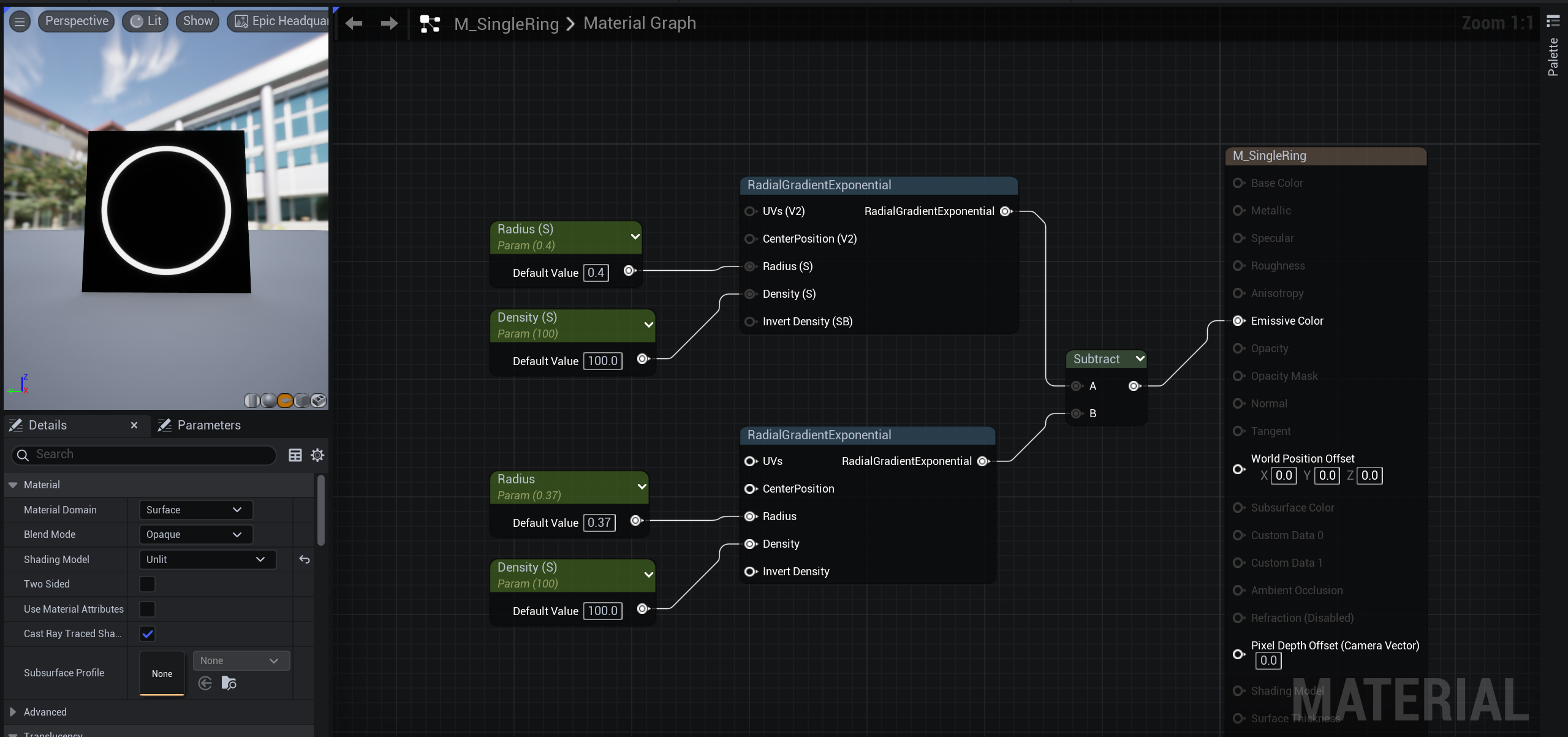Viewport: 1568px width, 737px height.
Task: Open the Blend Mode dropdown
Action: [195, 534]
